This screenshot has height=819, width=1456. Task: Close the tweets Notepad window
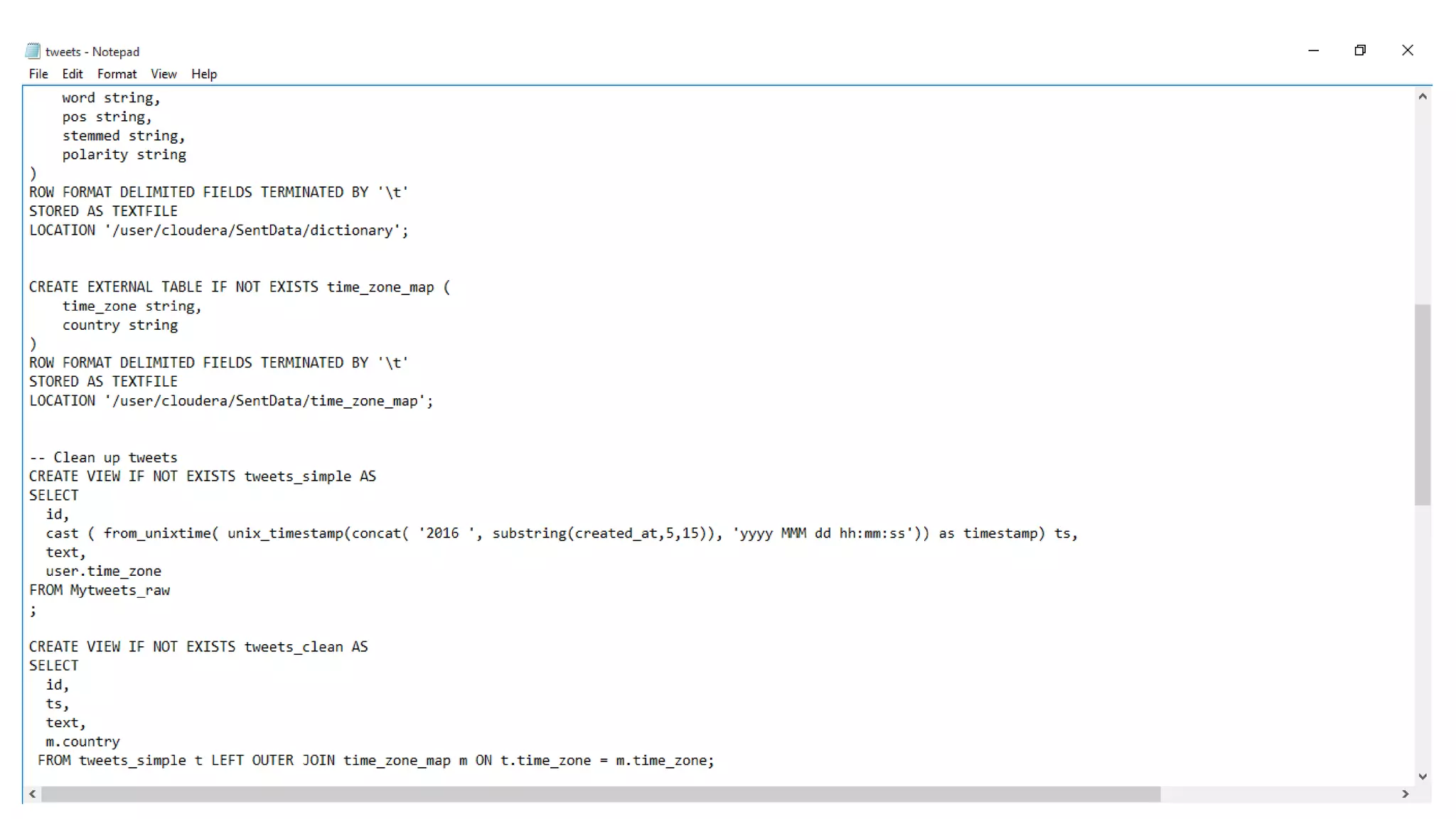coord(1407,50)
